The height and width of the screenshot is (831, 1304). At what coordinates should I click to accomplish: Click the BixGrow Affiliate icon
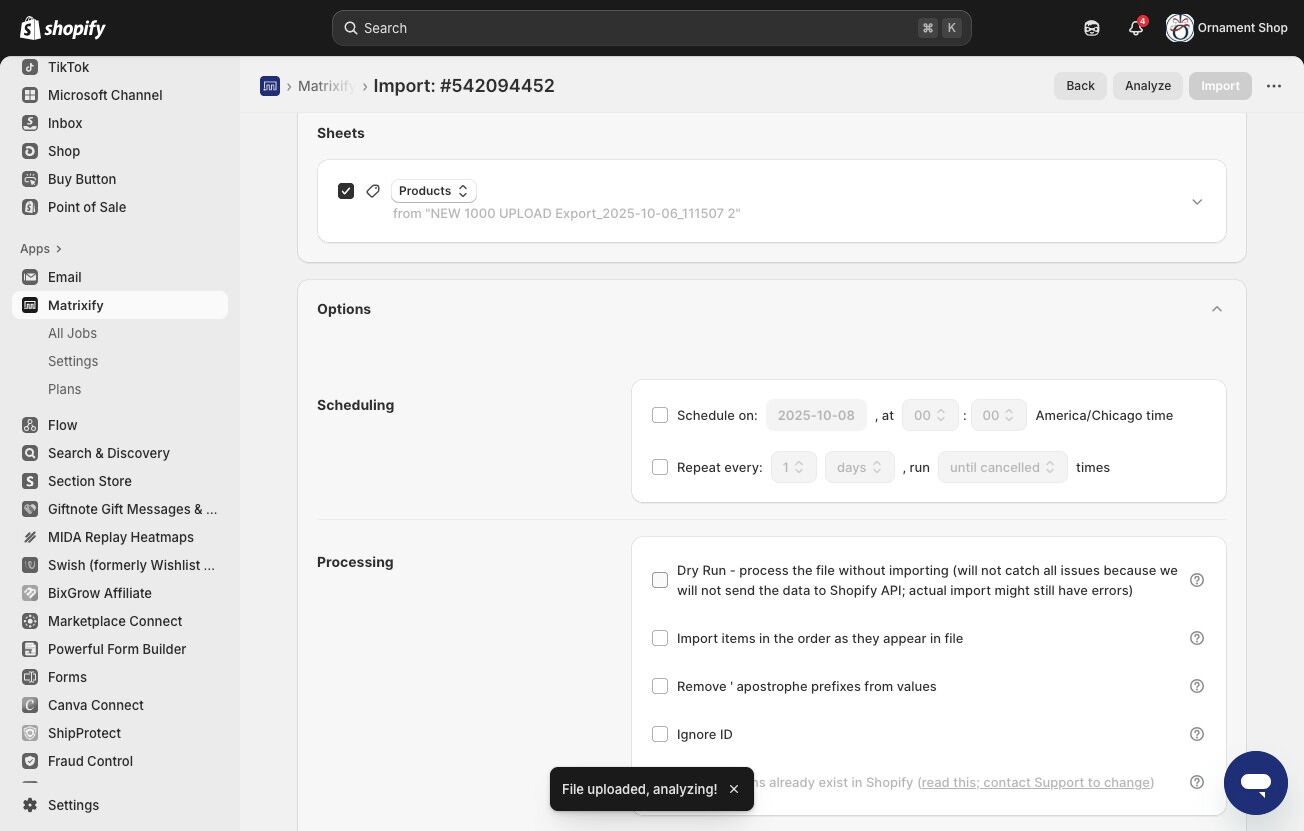[x=30, y=593]
